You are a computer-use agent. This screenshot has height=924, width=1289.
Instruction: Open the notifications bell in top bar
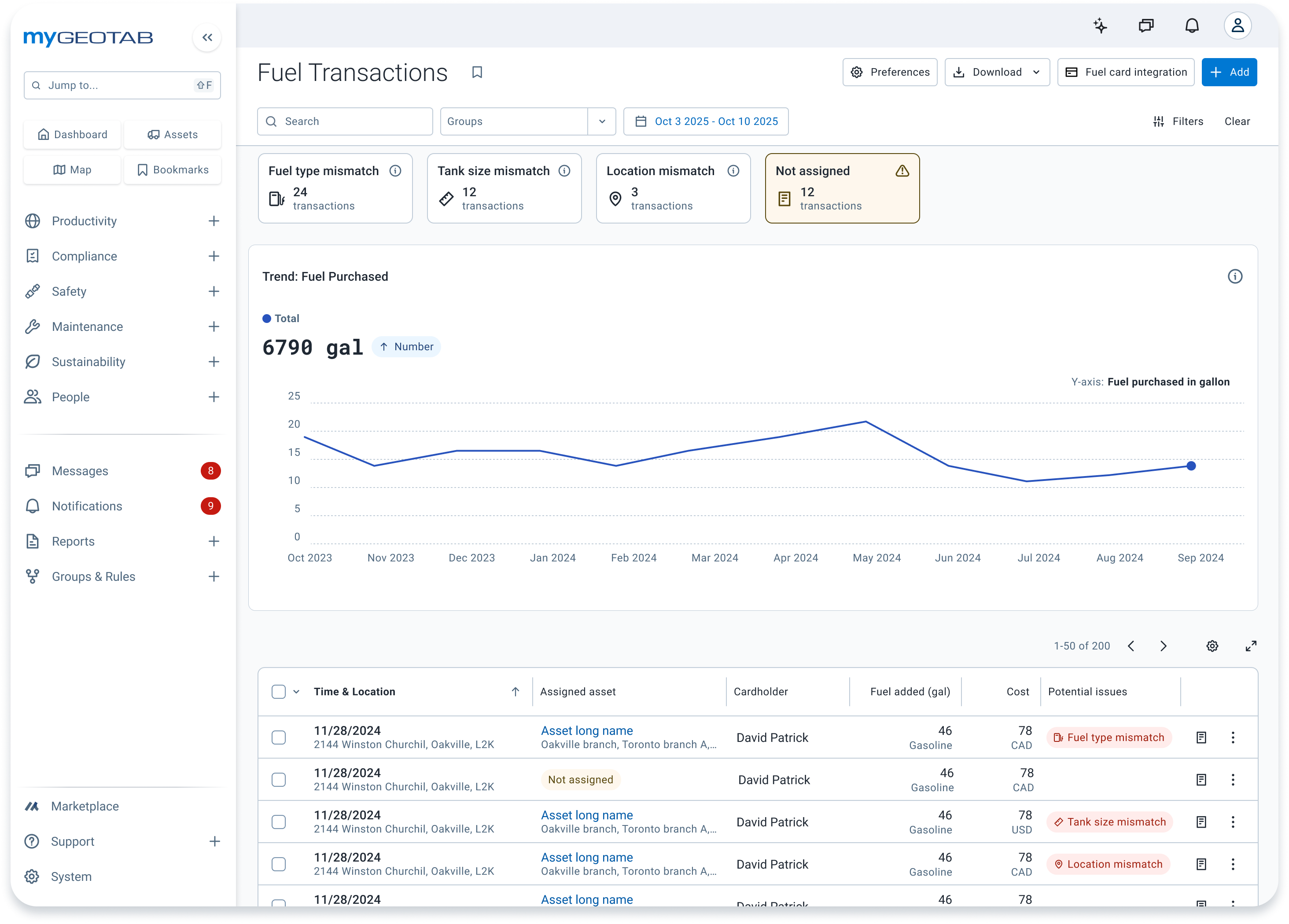[x=1192, y=26]
